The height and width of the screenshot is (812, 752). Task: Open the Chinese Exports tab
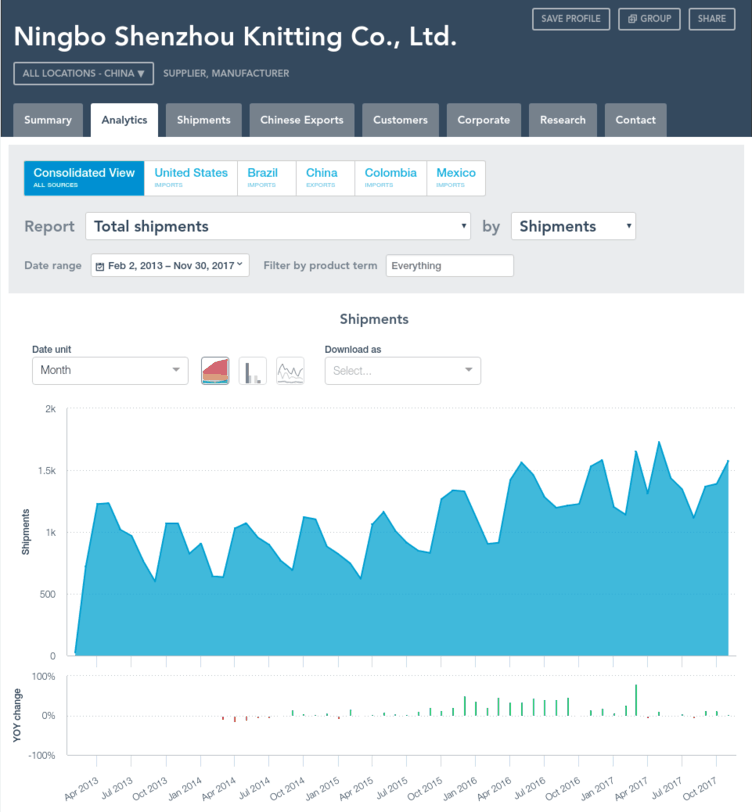302,120
